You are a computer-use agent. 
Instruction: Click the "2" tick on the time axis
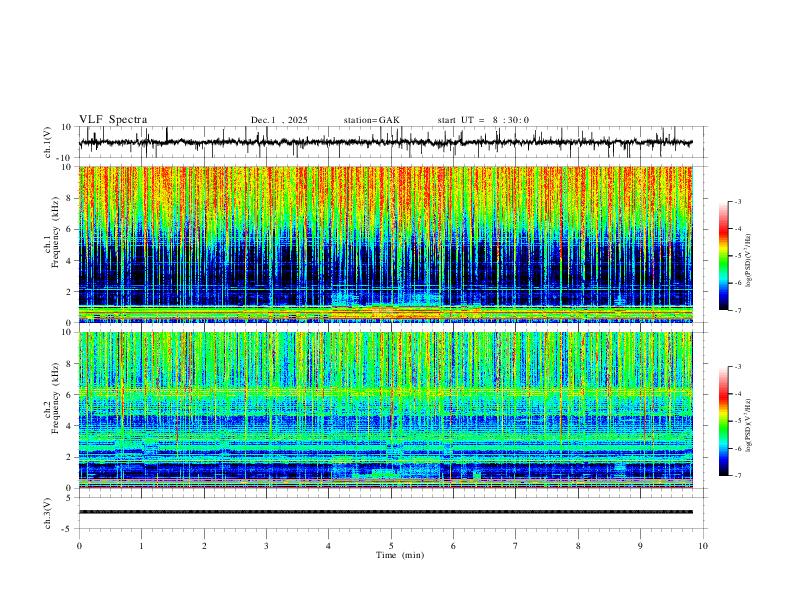coord(204,546)
